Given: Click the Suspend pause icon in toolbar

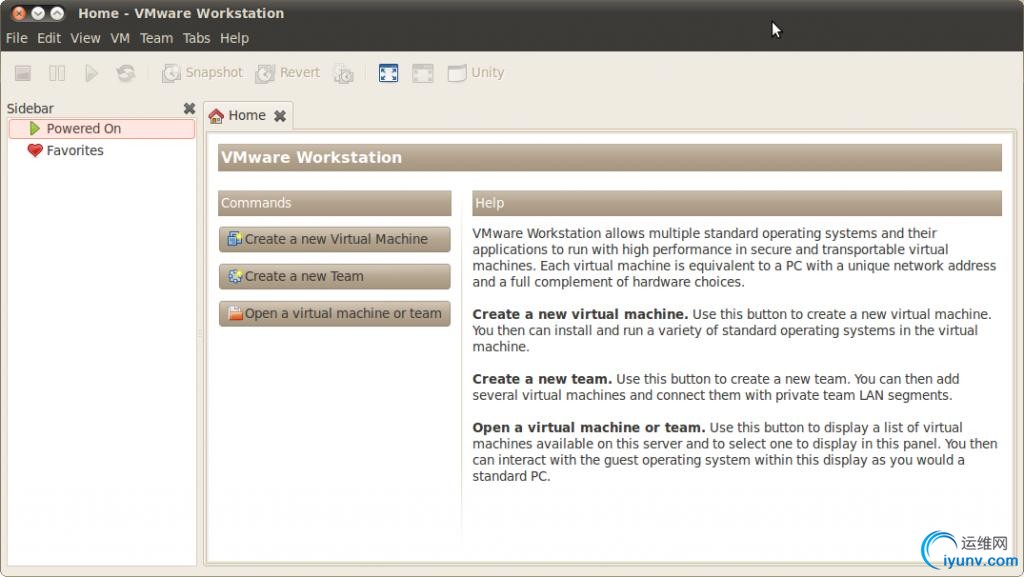Looking at the screenshot, I should point(57,73).
